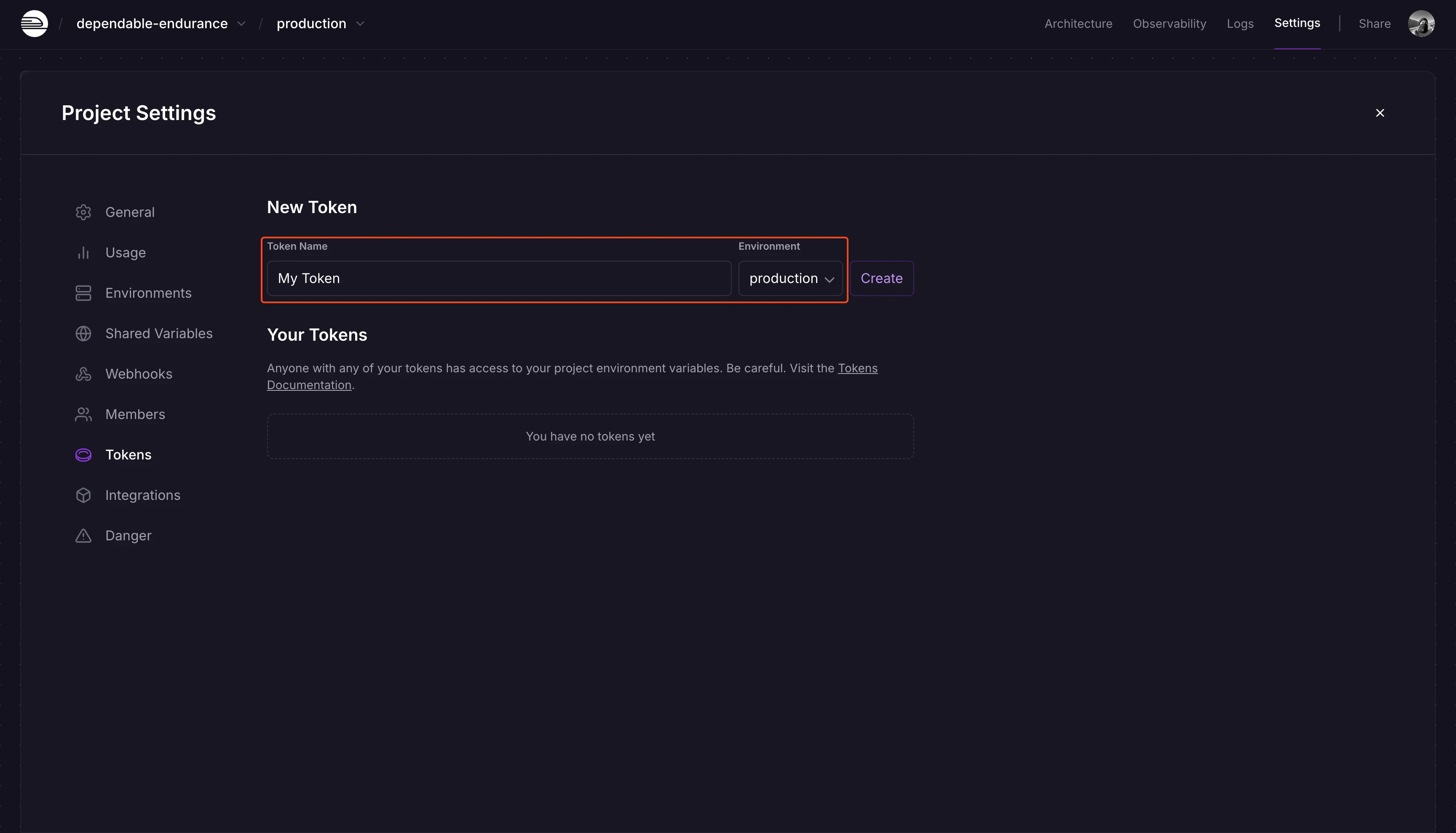Open the Usage settings section
Viewport: 1456px width, 833px height.
pyautogui.click(x=126, y=253)
